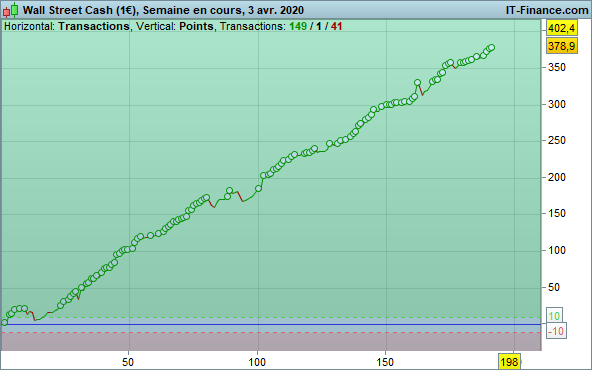Click the first equity curve point near zero
Image resolution: width=592 pixels, height=370 pixels.
pos(4,322)
